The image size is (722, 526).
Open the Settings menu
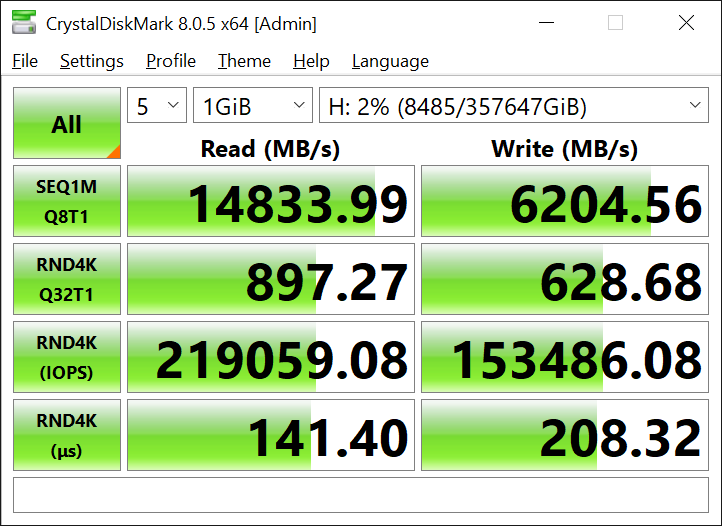(92, 61)
